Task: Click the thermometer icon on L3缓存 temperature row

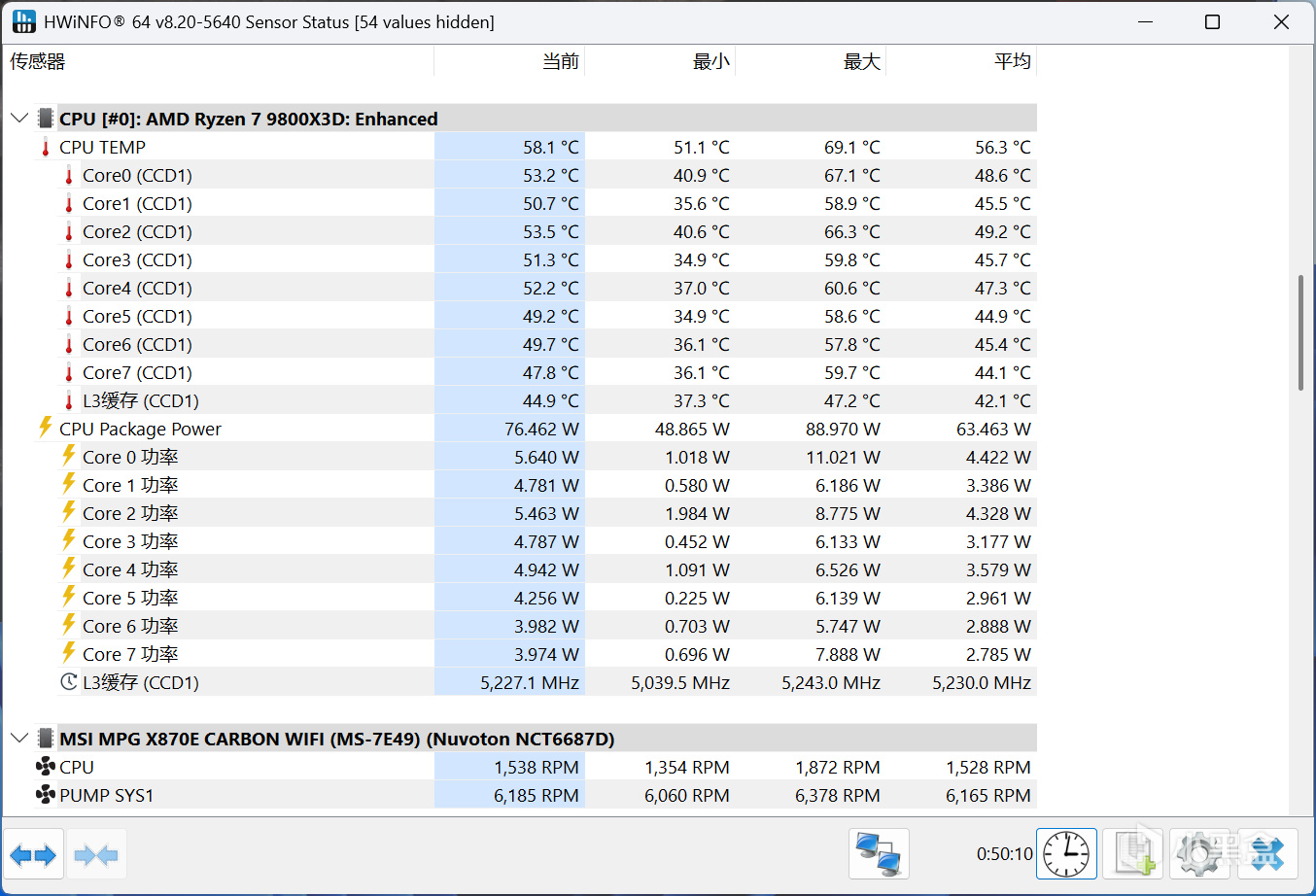Action: 69,401
